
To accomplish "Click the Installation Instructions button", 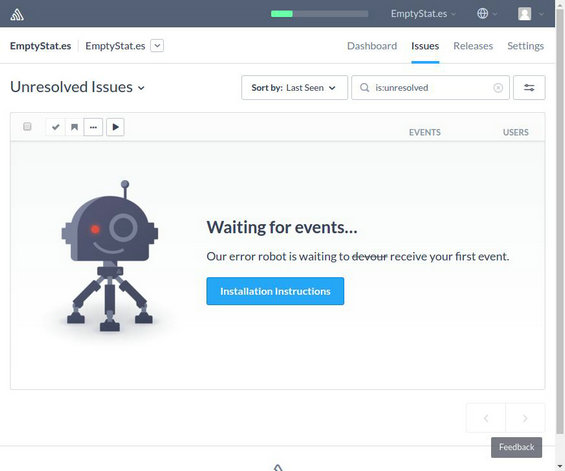I will (275, 291).
